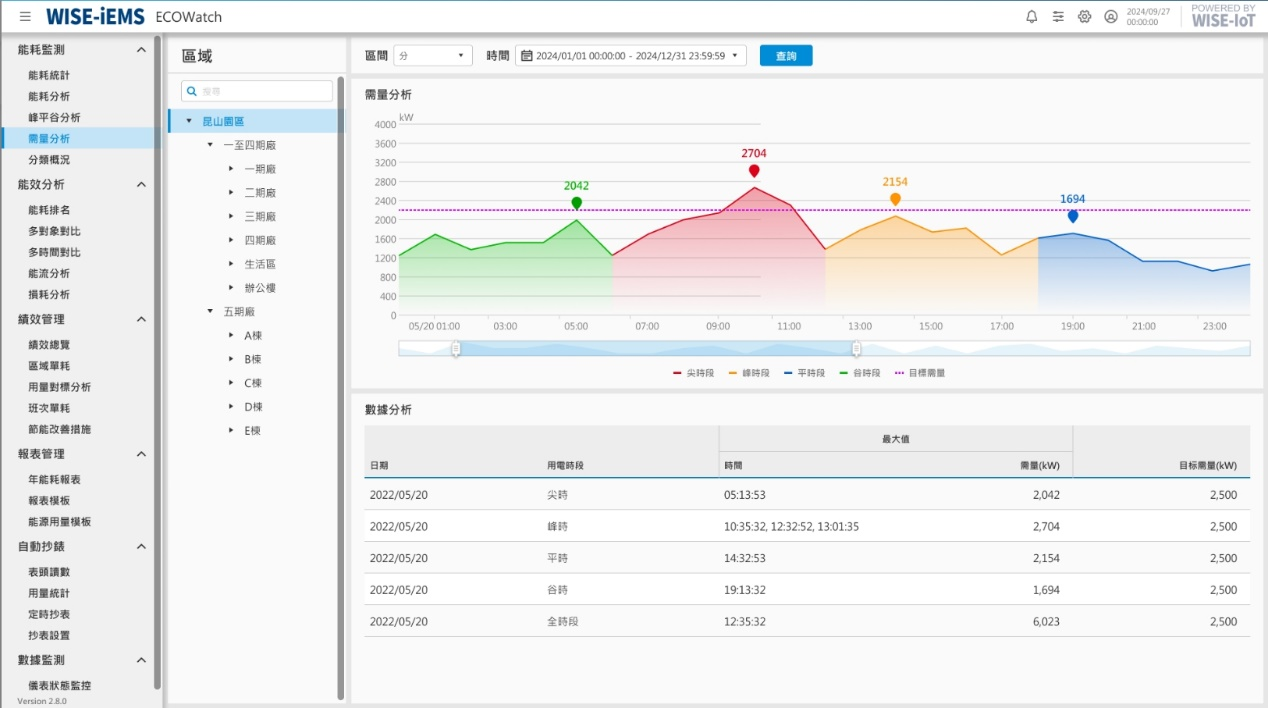Viewport: 1268px width, 708px height.
Task: Select C棟 in the region tree
Action: pyautogui.click(x=253, y=383)
